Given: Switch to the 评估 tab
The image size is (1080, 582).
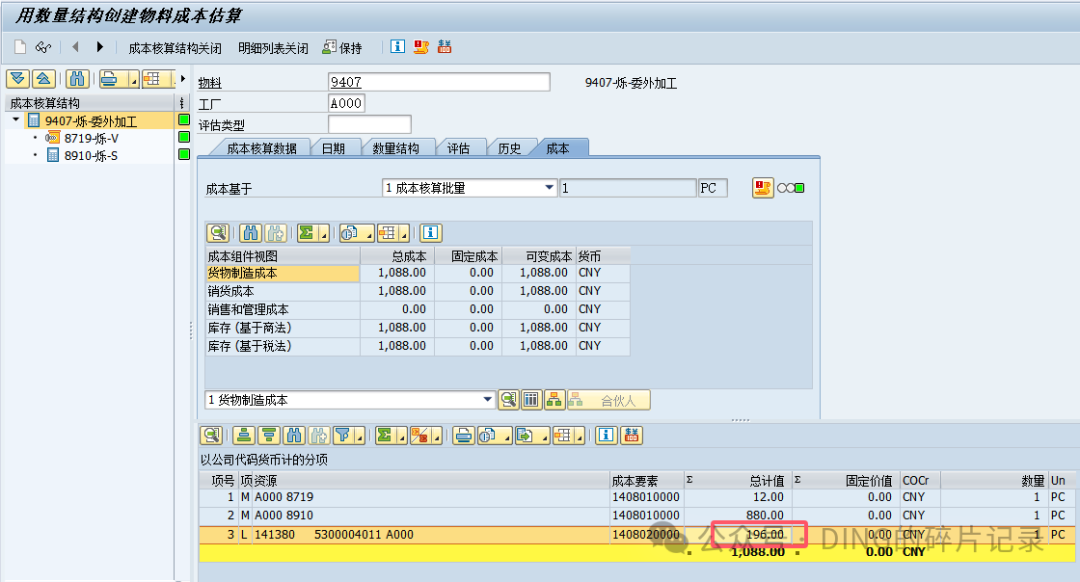Looking at the screenshot, I should coord(458,148).
